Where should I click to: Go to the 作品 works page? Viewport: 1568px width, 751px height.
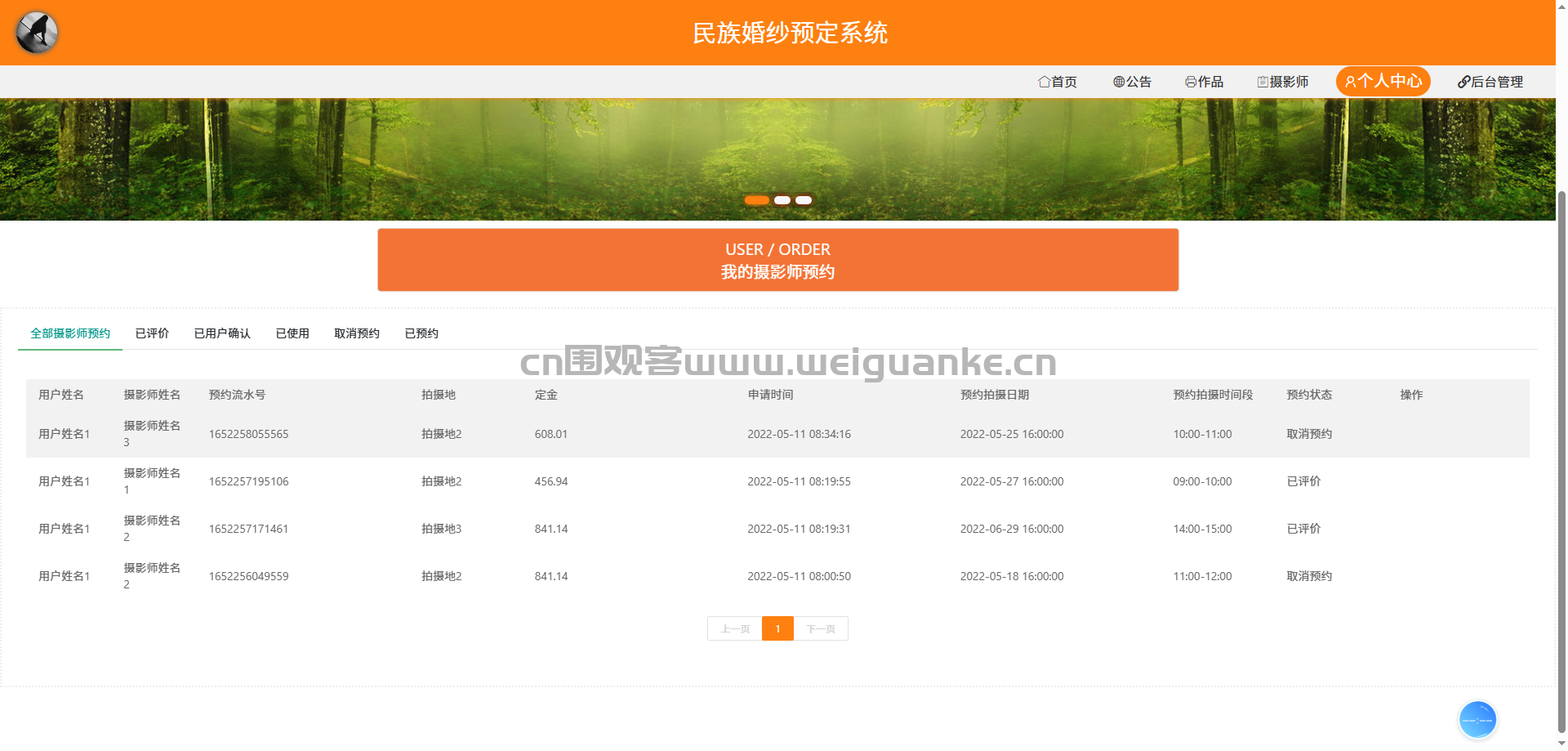(x=1204, y=82)
